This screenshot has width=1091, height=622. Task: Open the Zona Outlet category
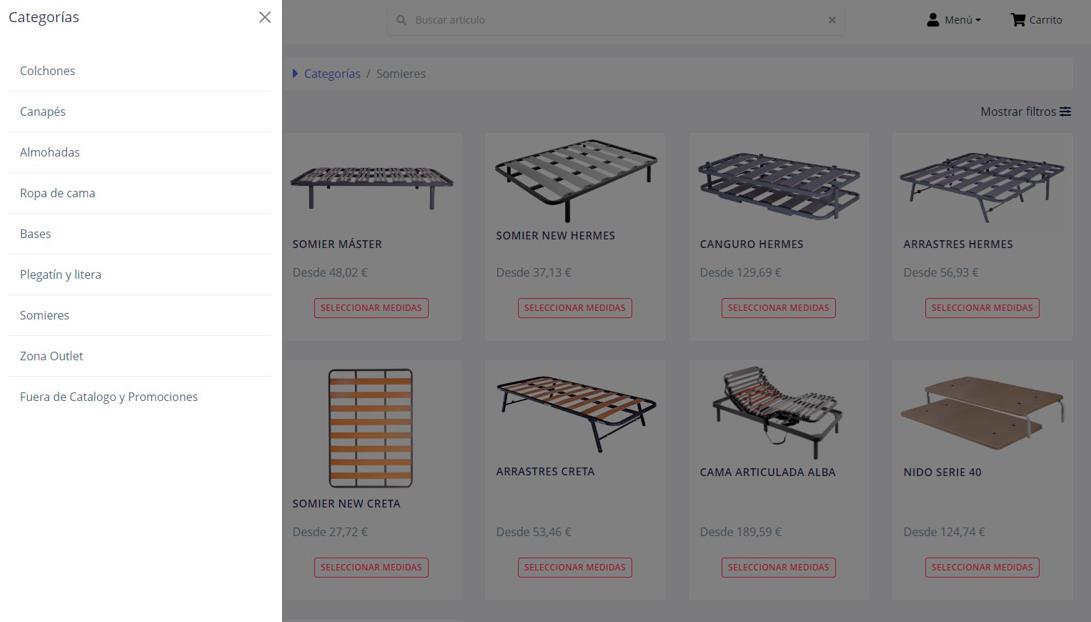coord(51,356)
